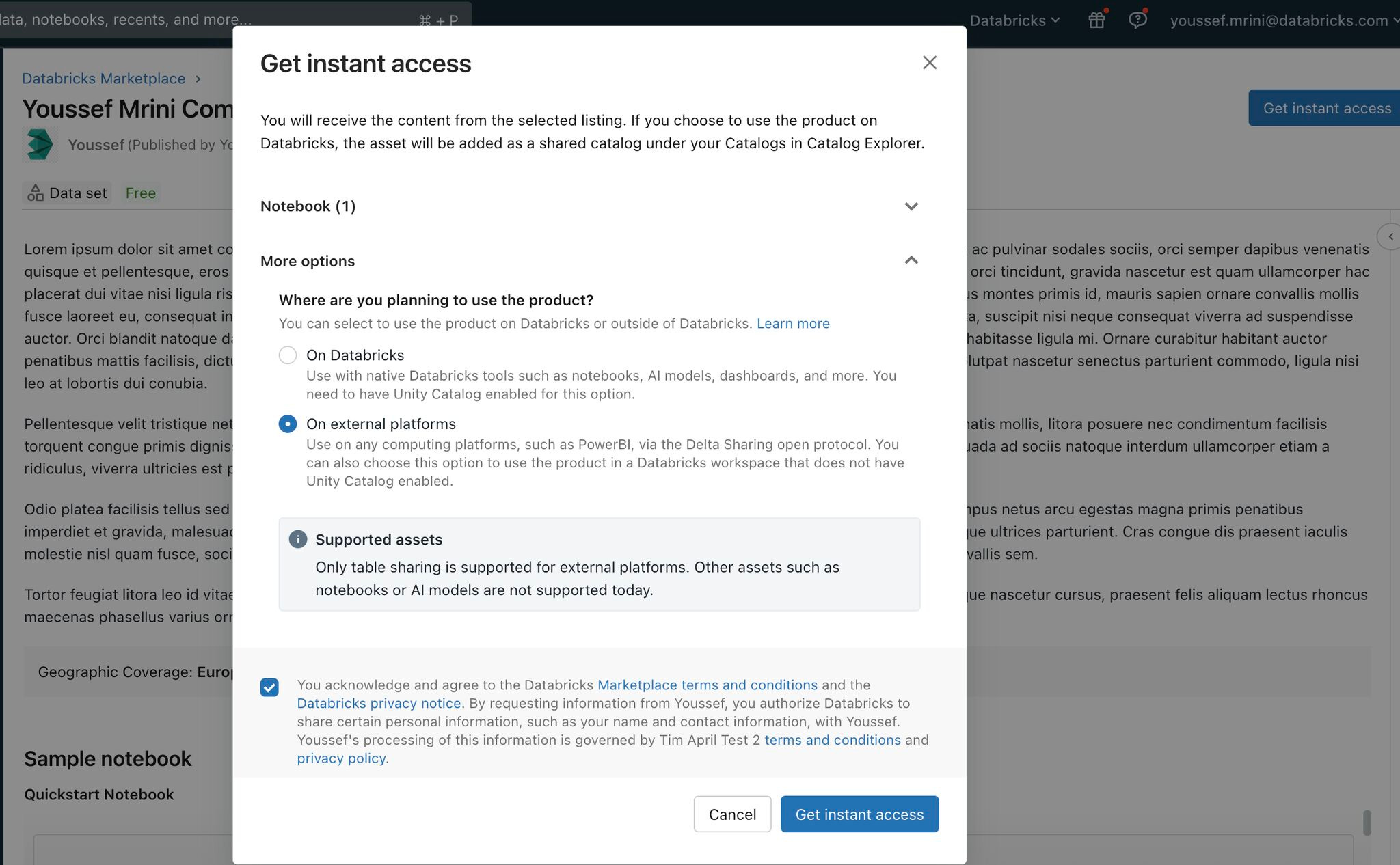Confirm with dialog's Get instant access button
The height and width of the screenshot is (865, 1400).
click(x=859, y=814)
